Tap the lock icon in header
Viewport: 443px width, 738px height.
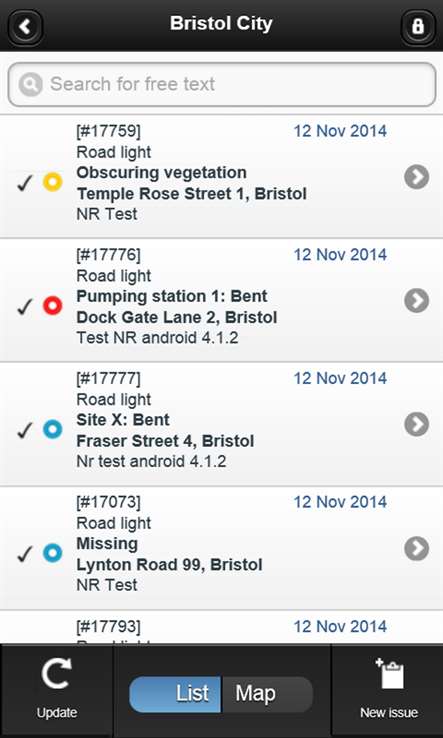tap(418, 26)
